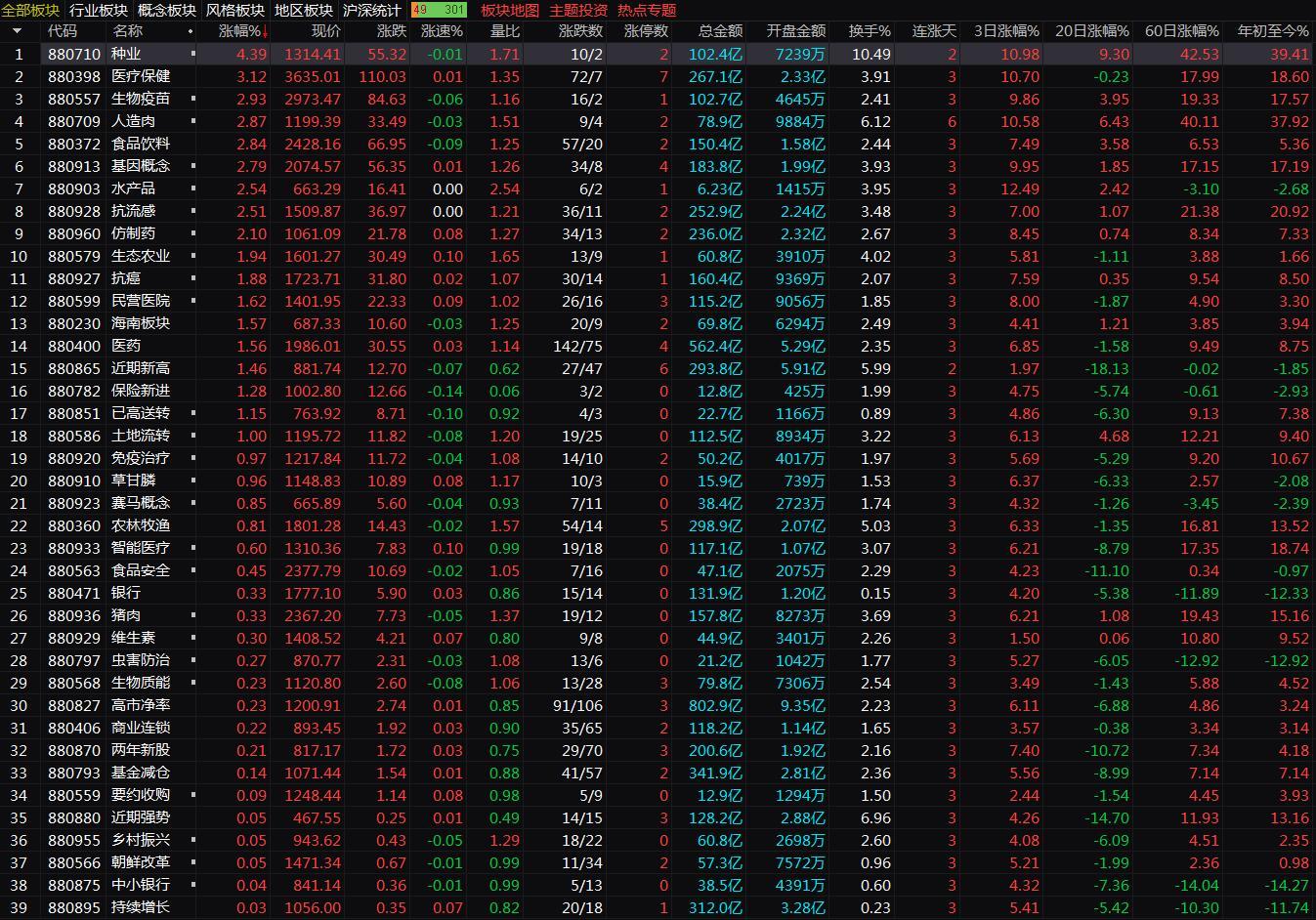Sort by the 年初至今% column header
The height and width of the screenshot is (920, 1316).
[1273, 31]
